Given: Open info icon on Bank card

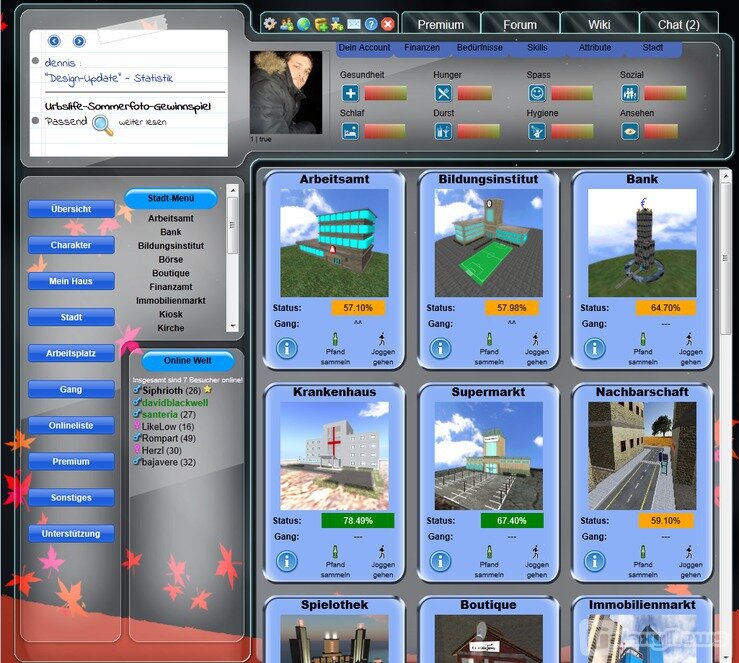Looking at the screenshot, I should 594,348.
